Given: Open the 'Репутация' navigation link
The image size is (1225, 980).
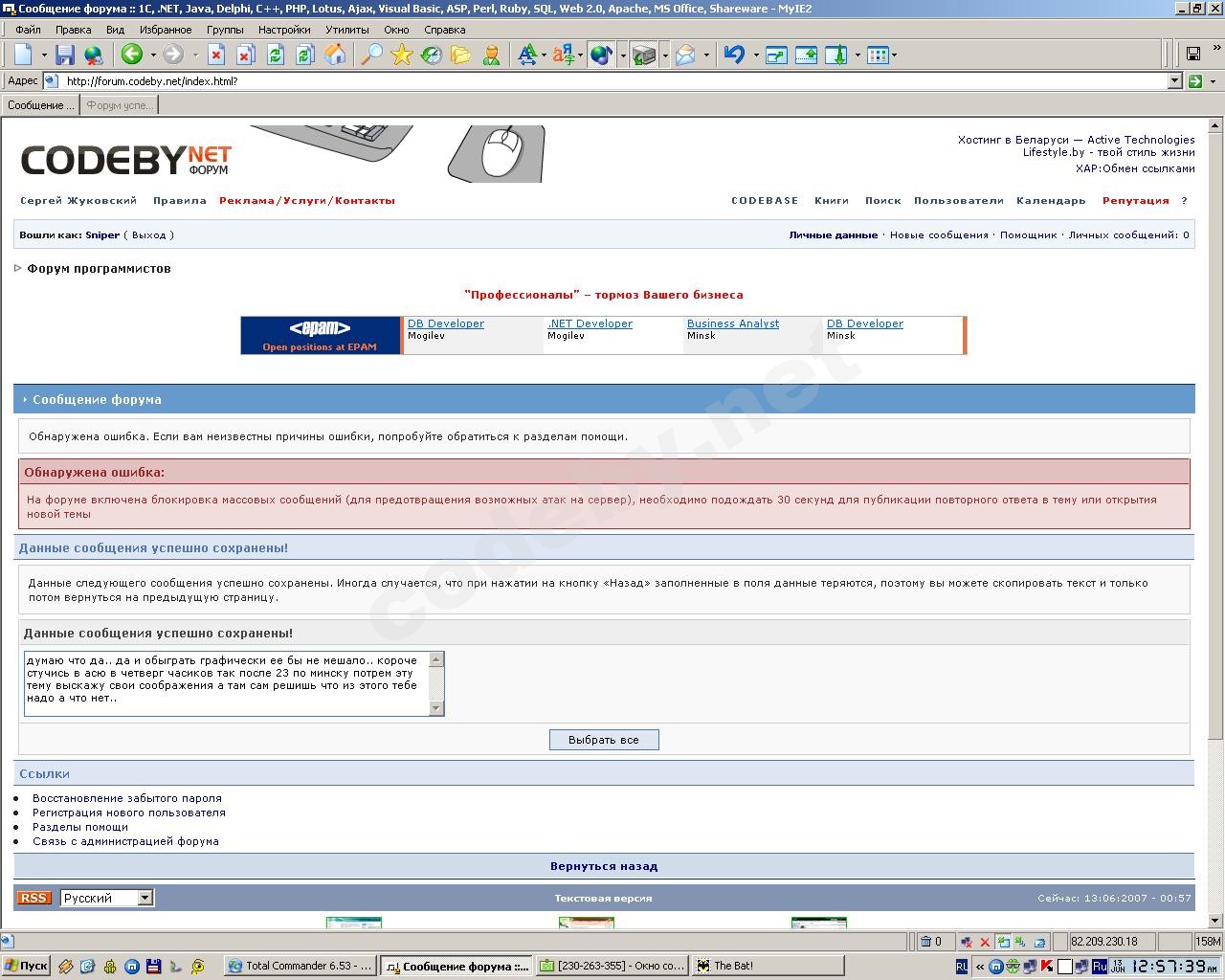Looking at the screenshot, I should tap(1136, 201).
